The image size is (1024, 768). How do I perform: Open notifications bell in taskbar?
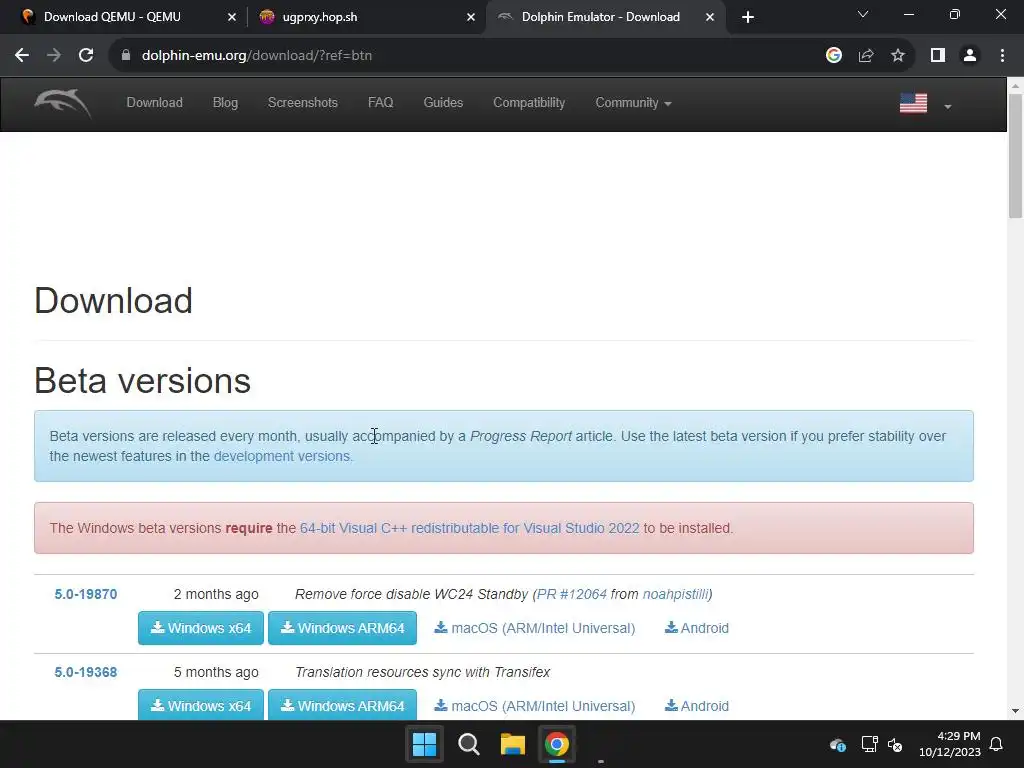coord(996,744)
